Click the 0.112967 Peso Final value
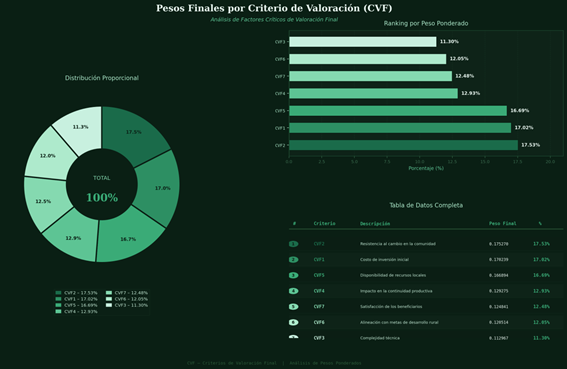567x369 pixels. (x=499, y=338)
